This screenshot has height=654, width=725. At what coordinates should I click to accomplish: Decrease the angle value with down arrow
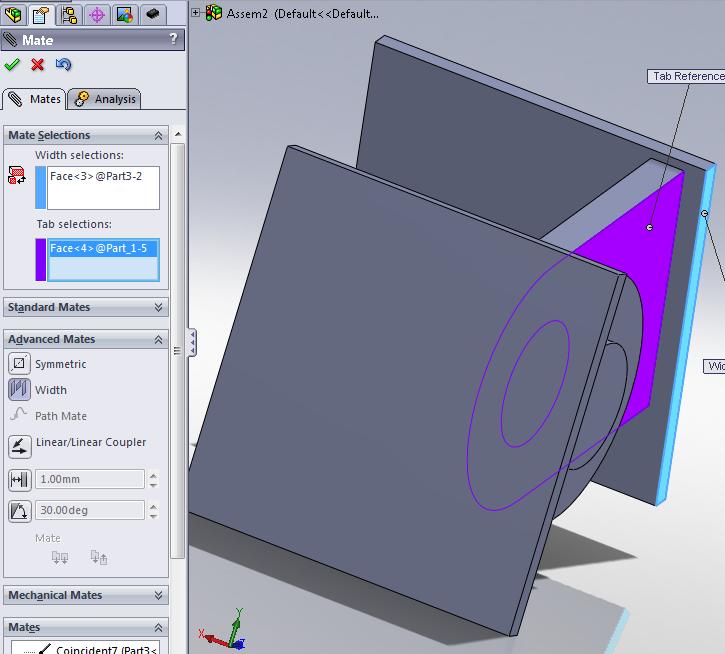click(x=153, y=515)
